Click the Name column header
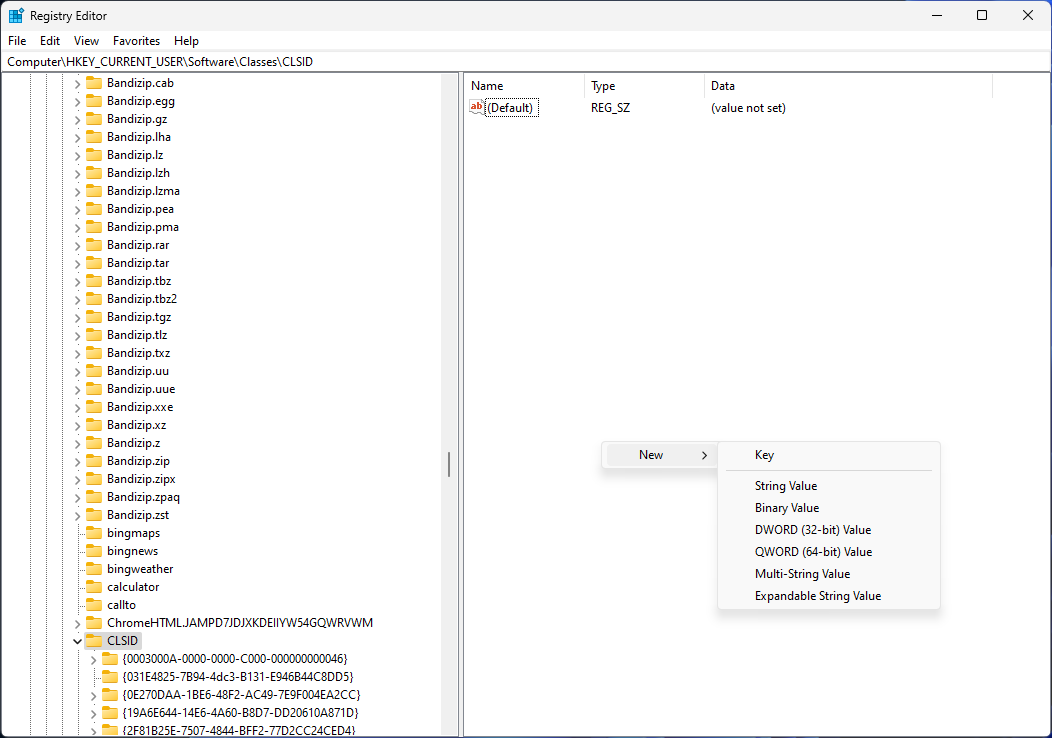Image resolution: width=1052 pixels, height=738 pixels. point(525,86)
